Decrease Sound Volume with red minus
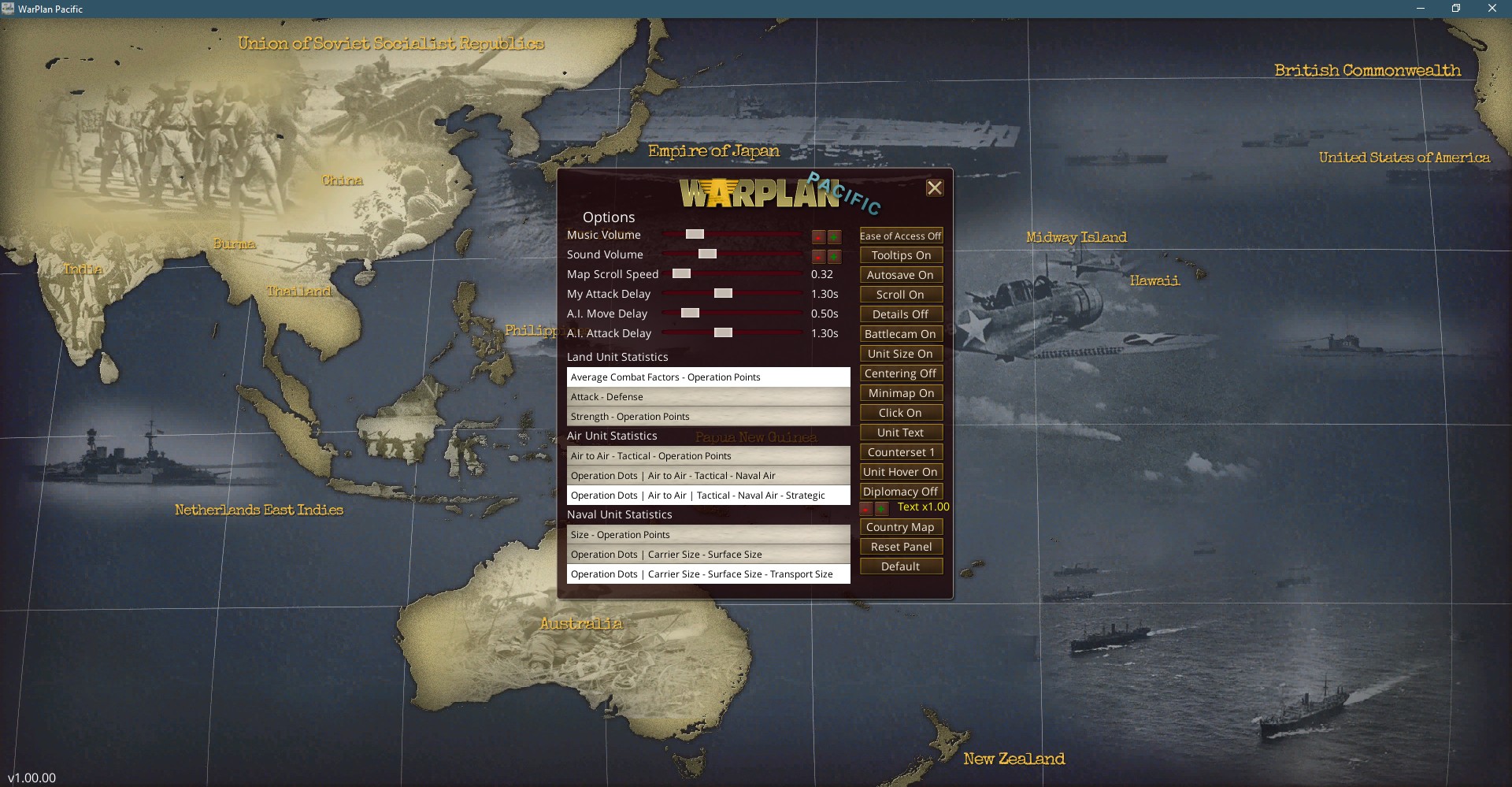The height and width of the screenshot is (787, 1512). [x=818, y=256]
